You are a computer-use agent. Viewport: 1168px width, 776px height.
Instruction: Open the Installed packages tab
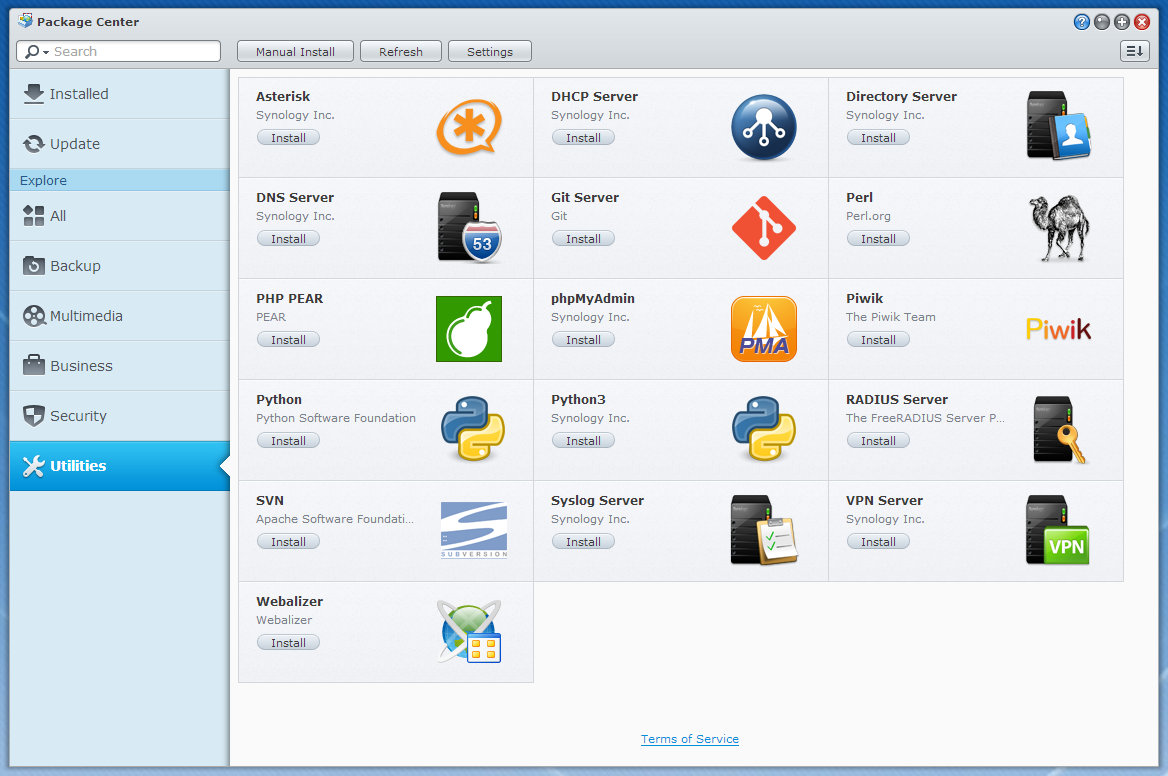pos(119,94)
